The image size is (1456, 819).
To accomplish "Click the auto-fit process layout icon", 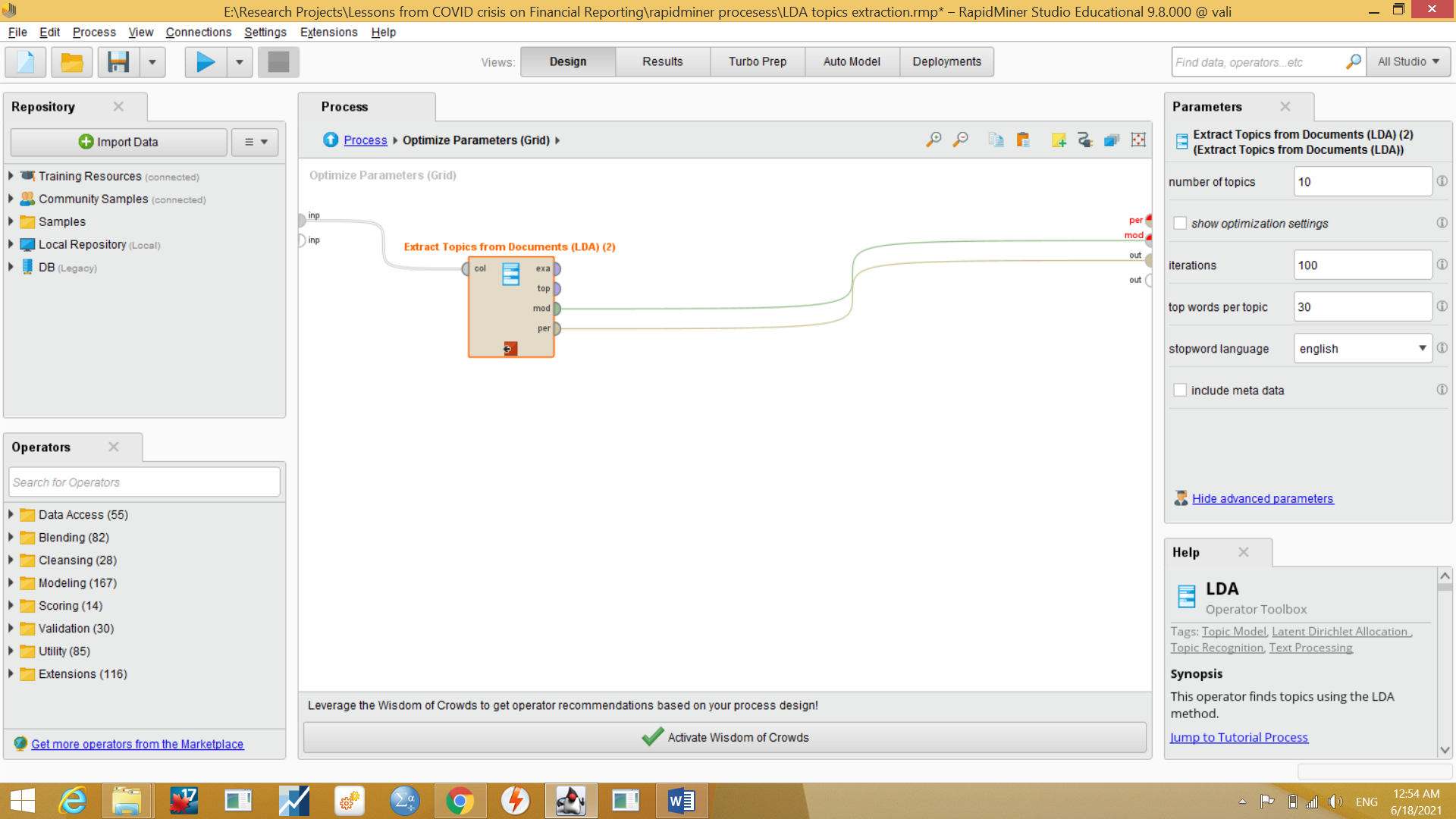I will point(1138,140).
